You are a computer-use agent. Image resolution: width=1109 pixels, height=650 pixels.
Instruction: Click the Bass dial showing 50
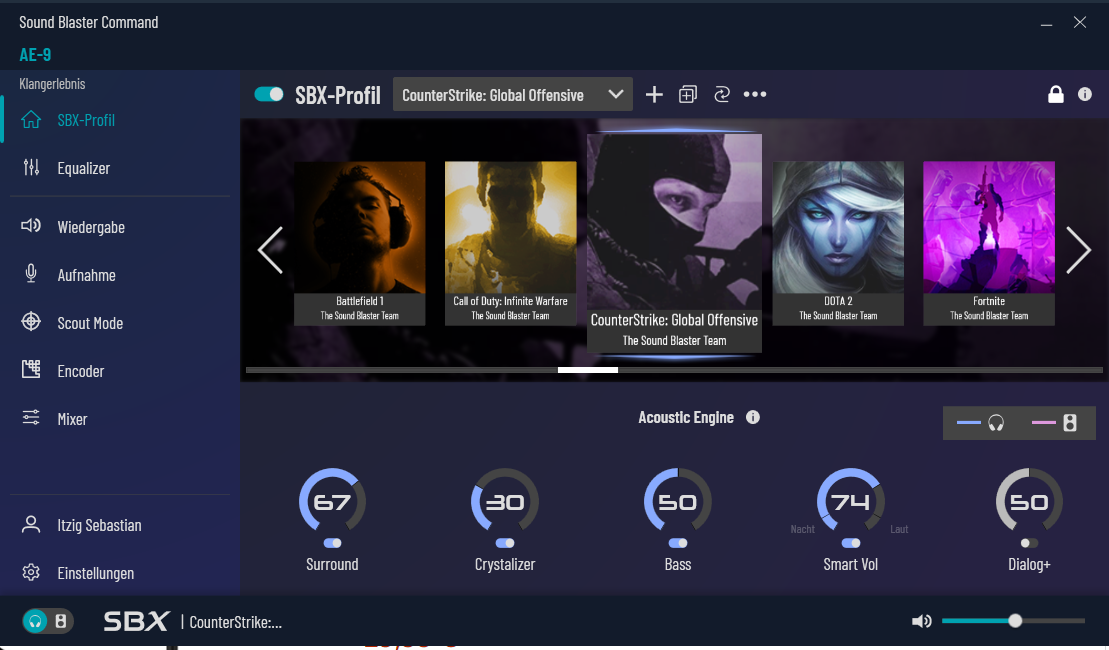point(678,501)
